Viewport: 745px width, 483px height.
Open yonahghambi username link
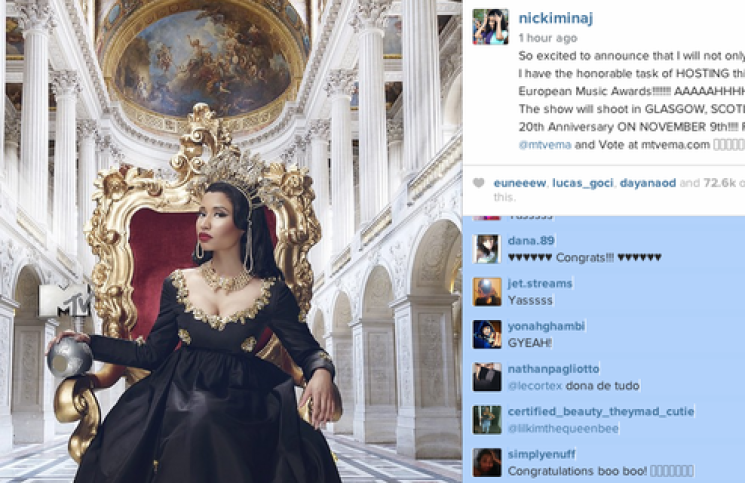(x=546, y=326)
